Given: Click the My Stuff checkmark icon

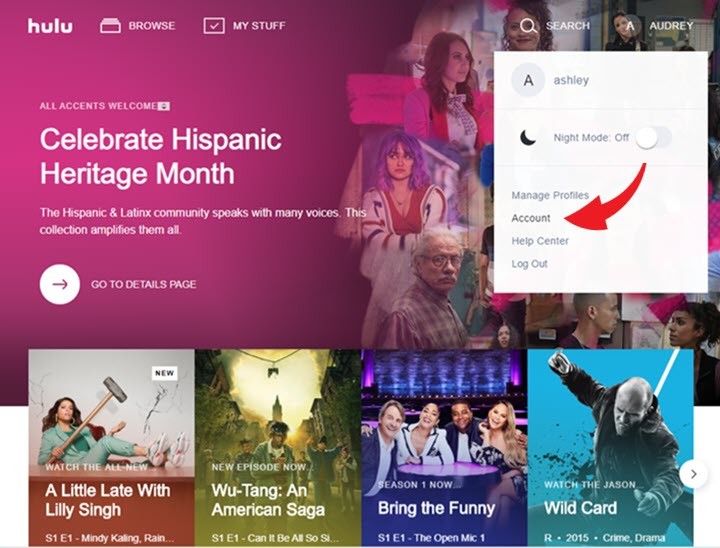Looking at the screenshot, I should coord(214,26).
